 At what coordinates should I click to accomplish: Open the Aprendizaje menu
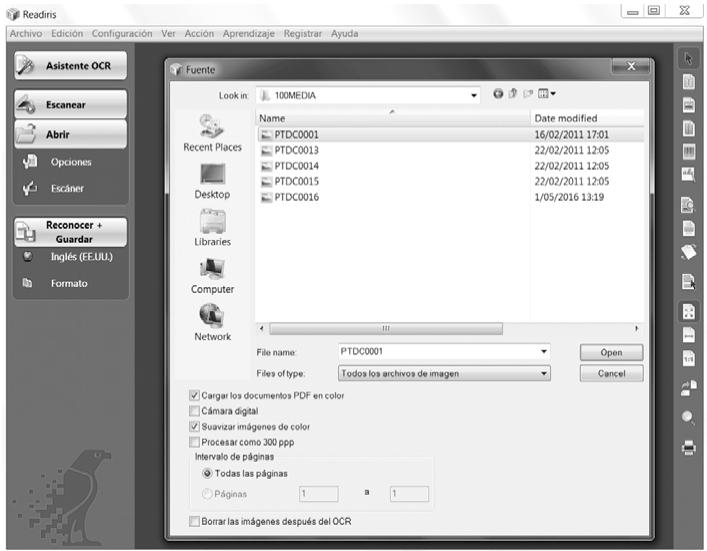pyautogui.click(x=248, y=34)
